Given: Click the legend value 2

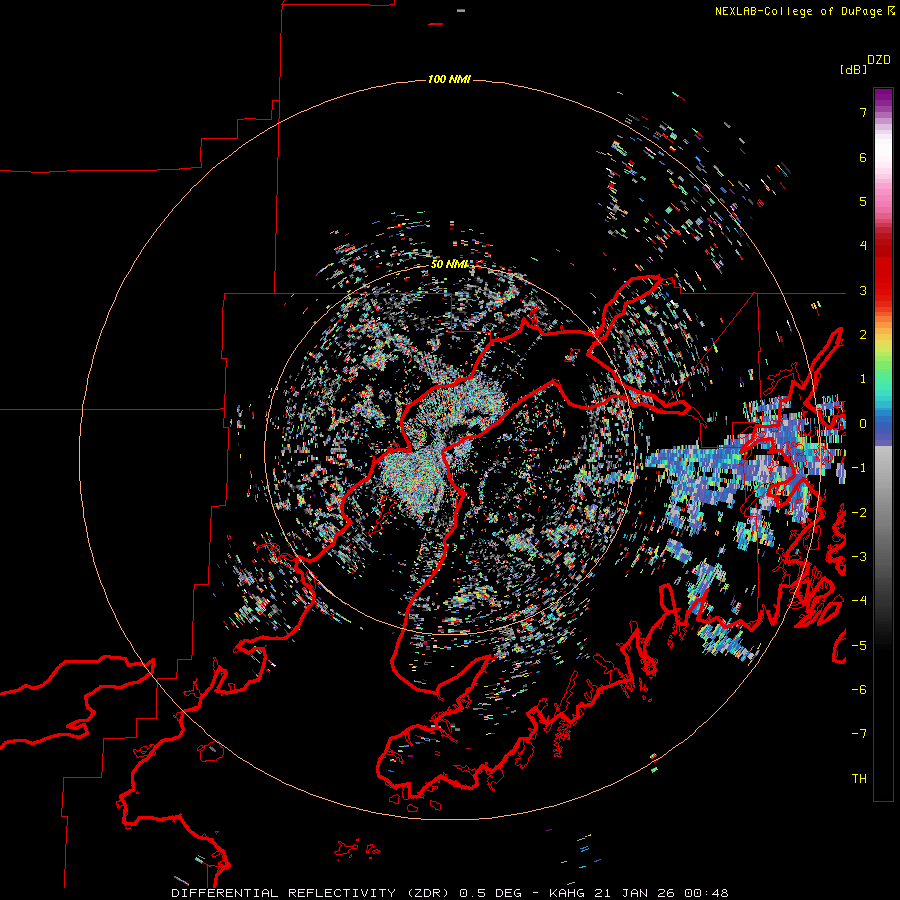Looking at the screenshot, I should click(x=863, y=335).
